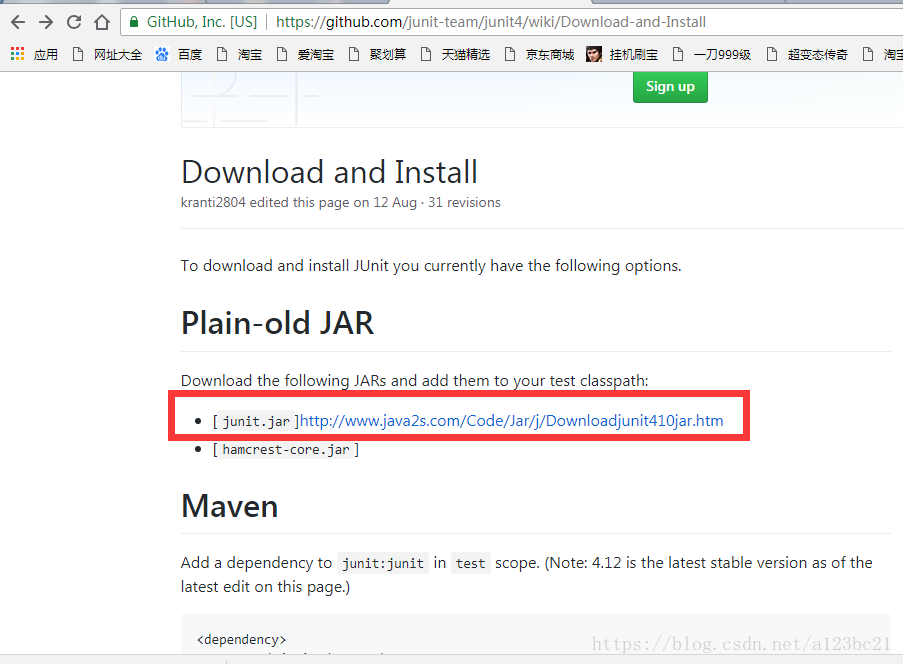The width and height of the screenshot is (903, 664).
Task: Open the 31 revisions history text
Action: (x=464, y=203)
